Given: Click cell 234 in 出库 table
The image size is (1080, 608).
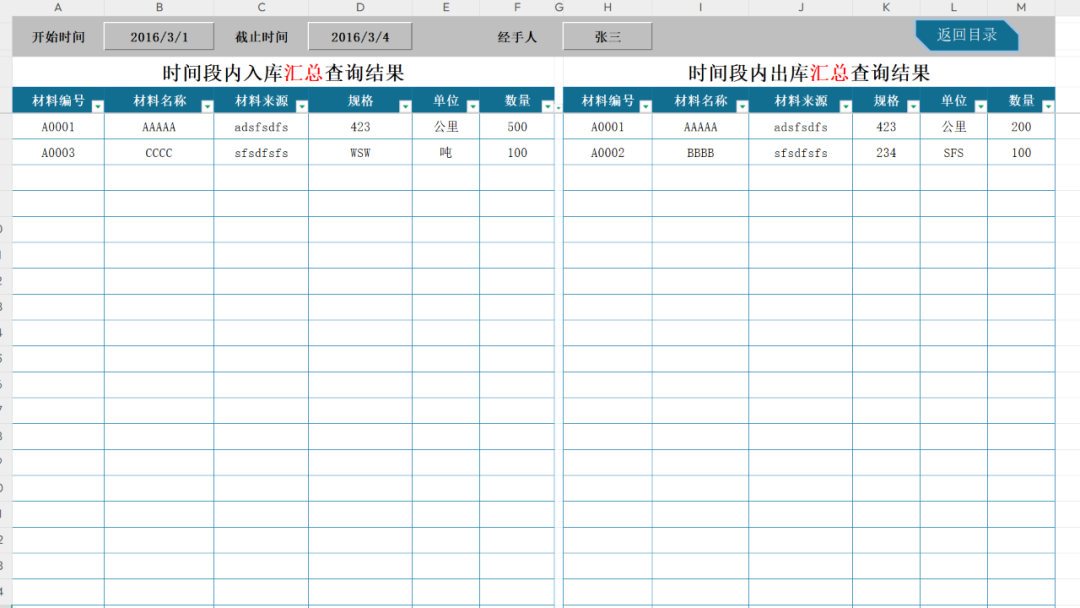Looking at the screenshot, I should coord(886,152).
